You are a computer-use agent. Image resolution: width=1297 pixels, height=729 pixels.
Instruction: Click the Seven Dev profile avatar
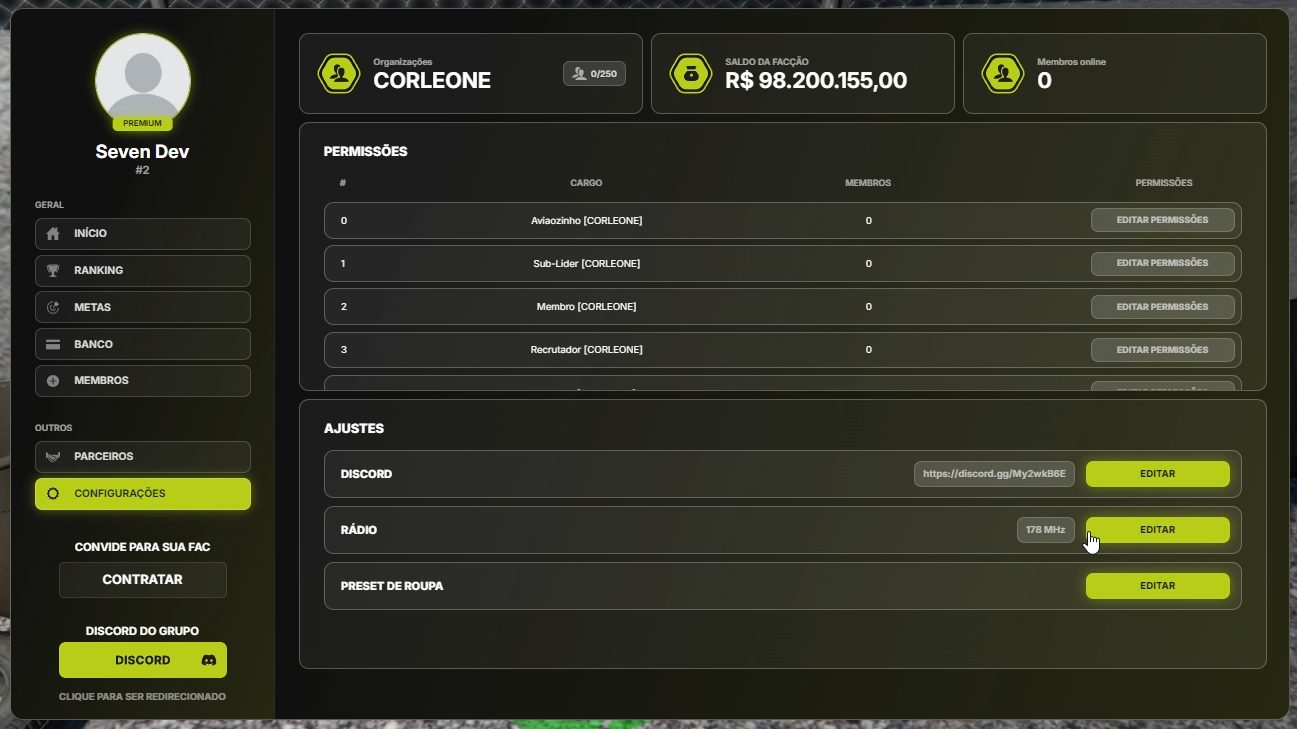[143, 80]
